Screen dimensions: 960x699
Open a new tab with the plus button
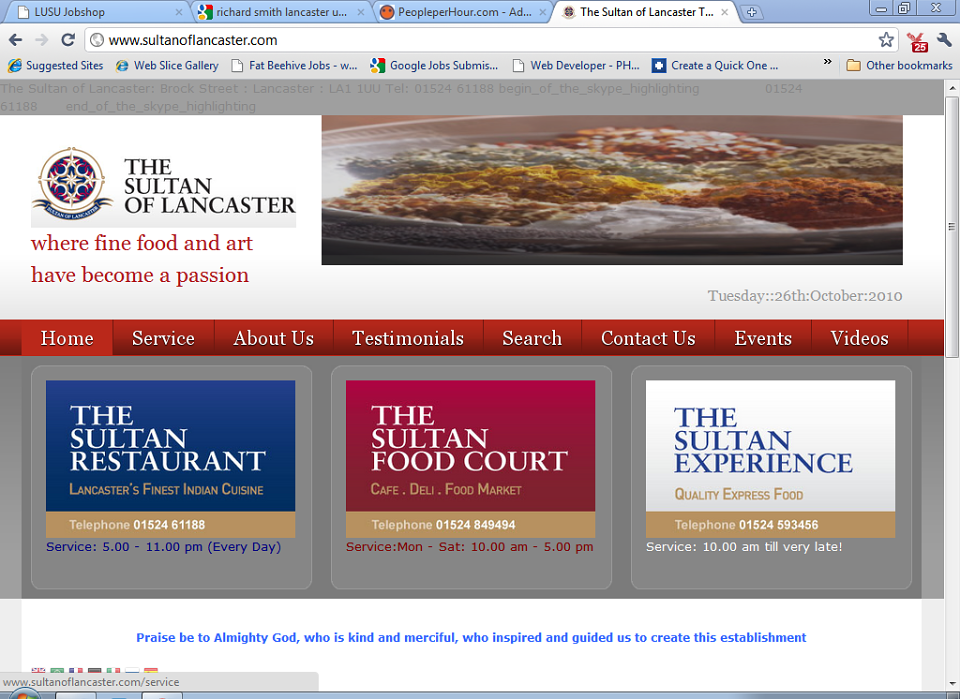(x=751, y=12)
